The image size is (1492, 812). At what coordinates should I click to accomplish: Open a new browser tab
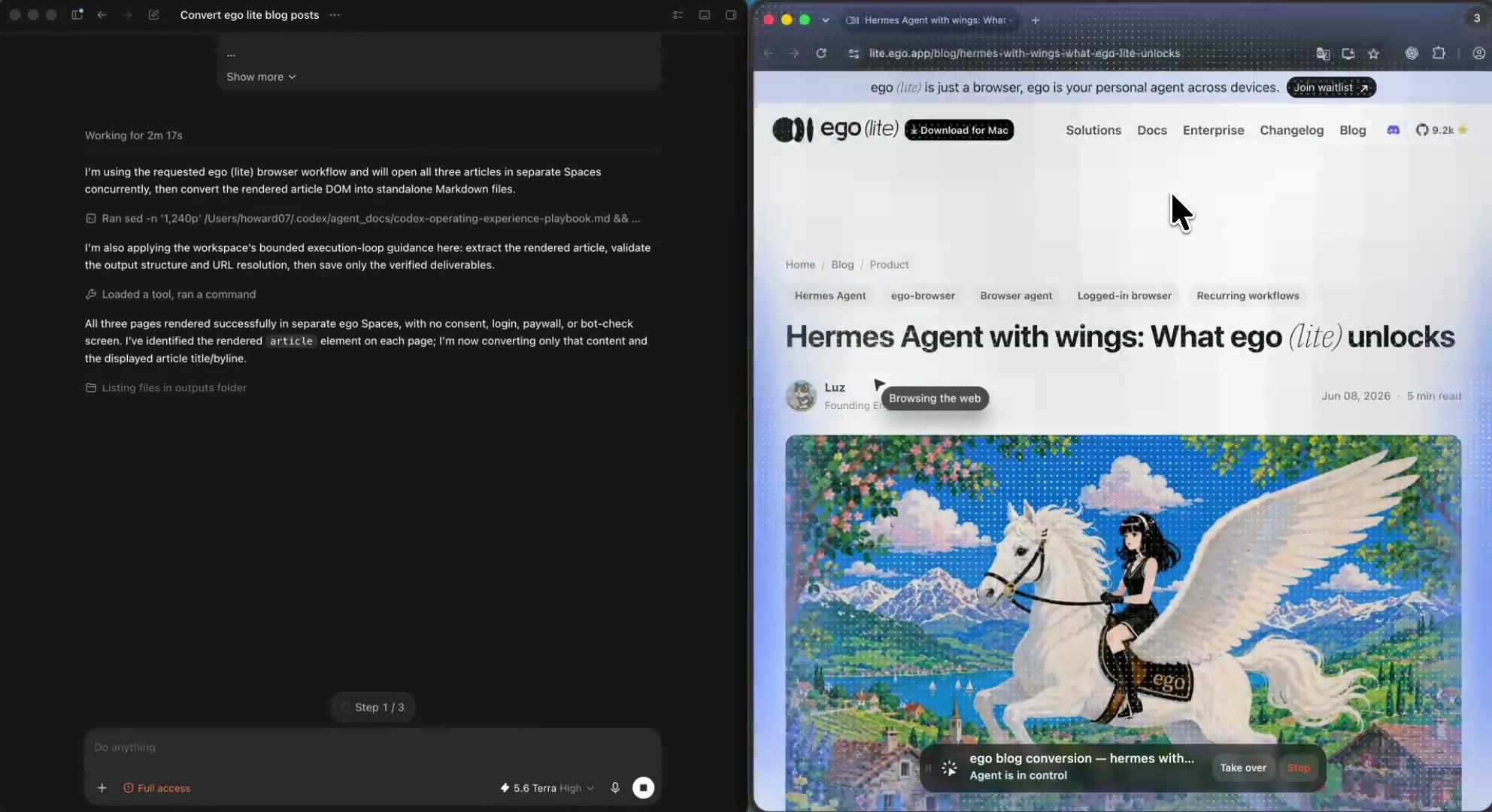point(1036,20)
